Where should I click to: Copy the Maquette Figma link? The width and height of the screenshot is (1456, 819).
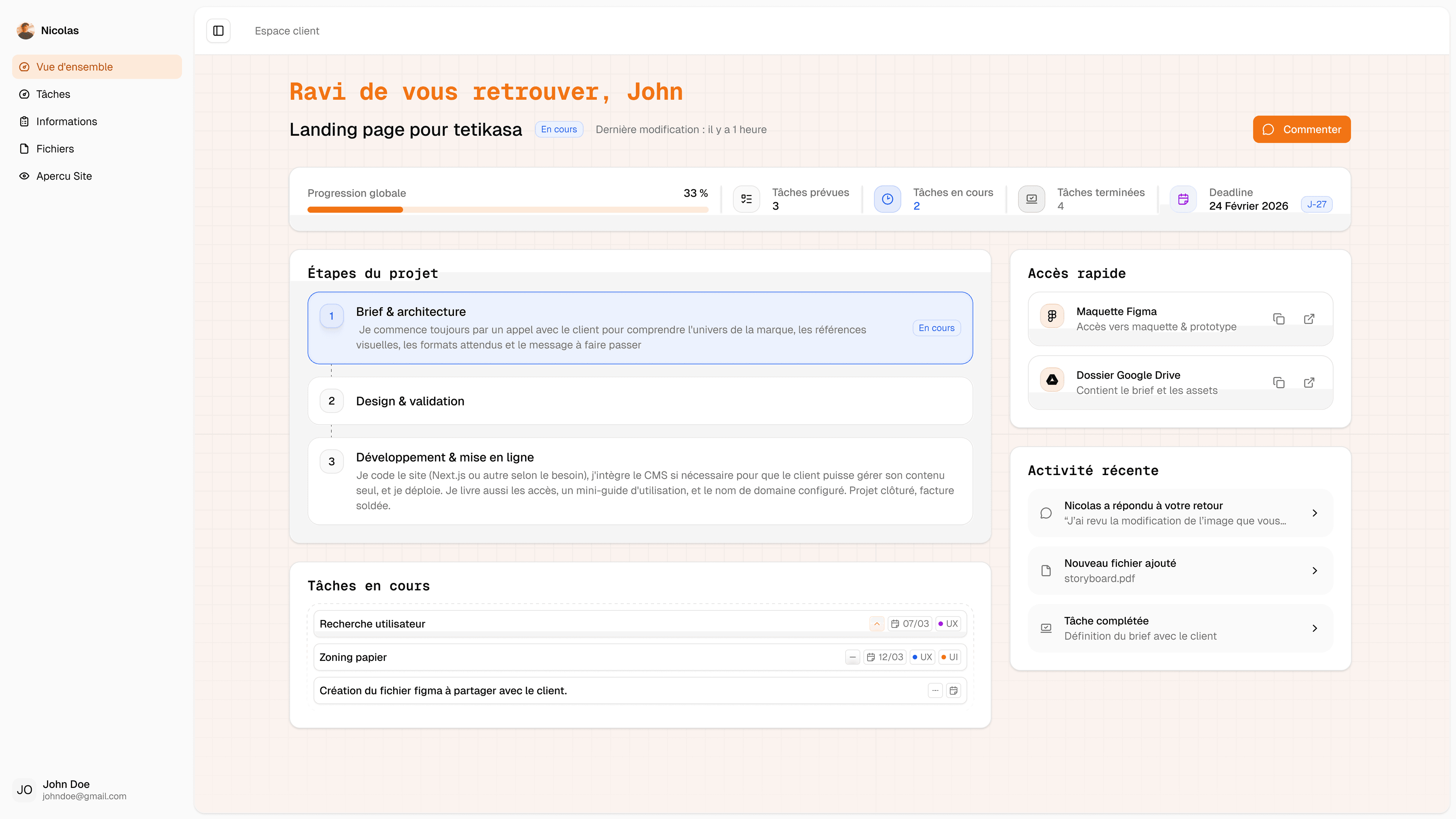coord(1279,319)
